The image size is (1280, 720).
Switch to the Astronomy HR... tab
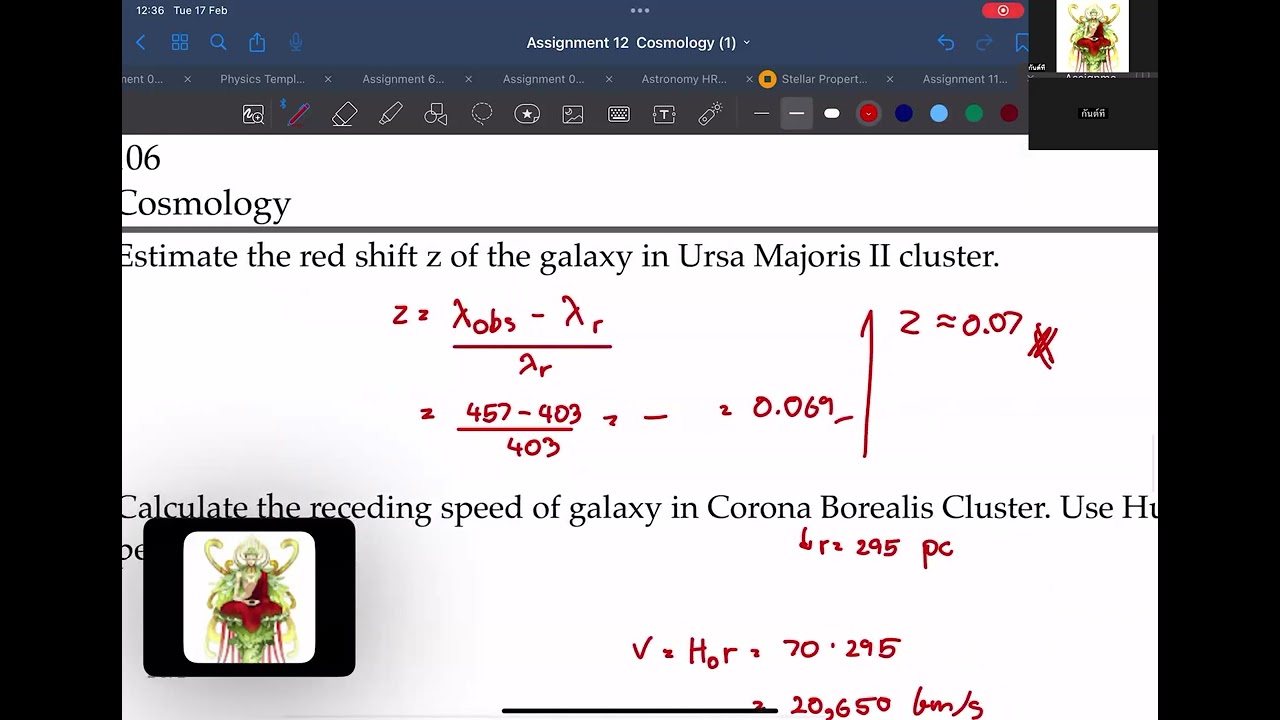pos(684,79)
